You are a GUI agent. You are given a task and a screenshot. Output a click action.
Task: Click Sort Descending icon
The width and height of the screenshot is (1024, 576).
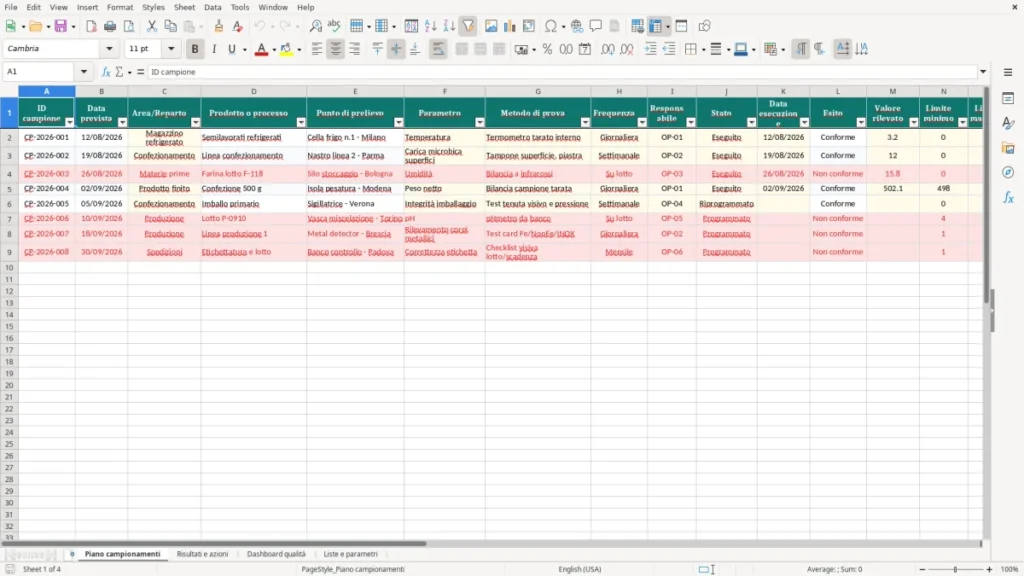449,26
